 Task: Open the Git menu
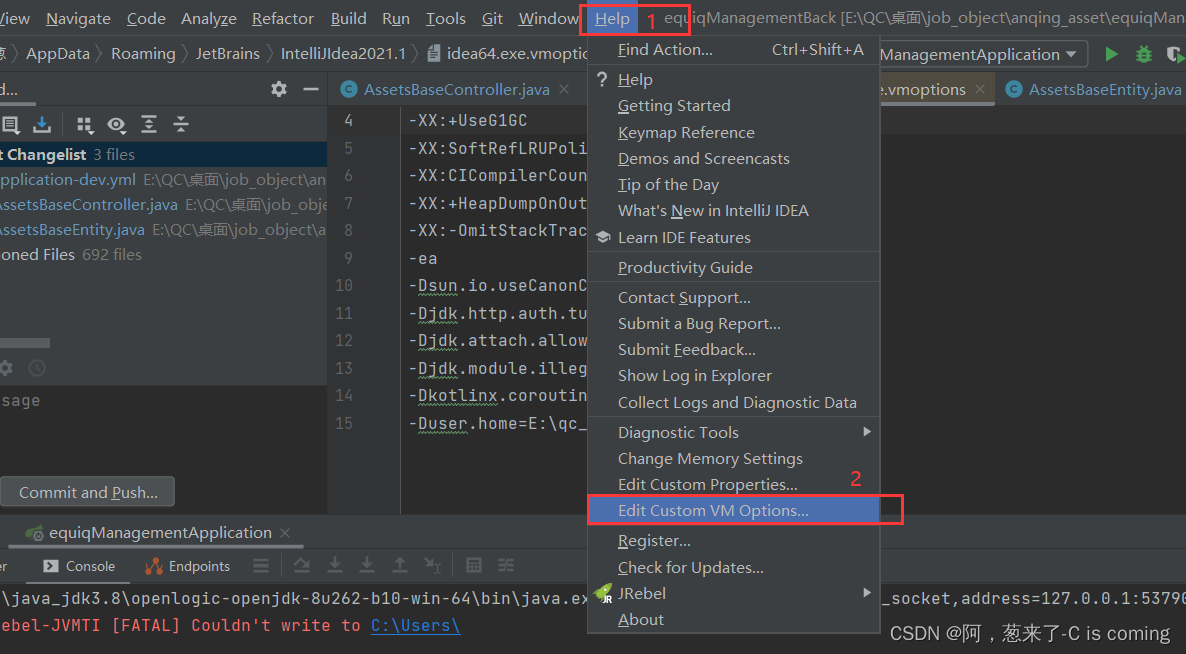pyautogui.click(x=492, y=19)
